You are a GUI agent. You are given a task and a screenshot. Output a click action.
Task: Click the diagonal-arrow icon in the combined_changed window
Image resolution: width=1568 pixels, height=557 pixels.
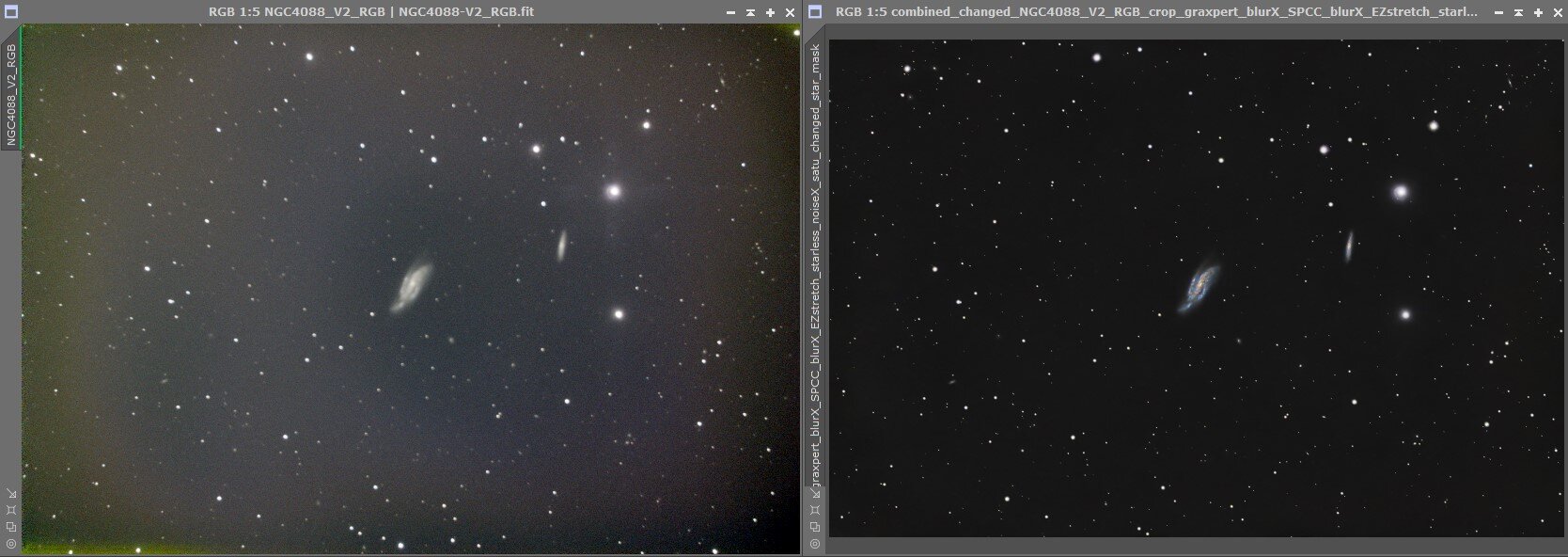[814, 494]
